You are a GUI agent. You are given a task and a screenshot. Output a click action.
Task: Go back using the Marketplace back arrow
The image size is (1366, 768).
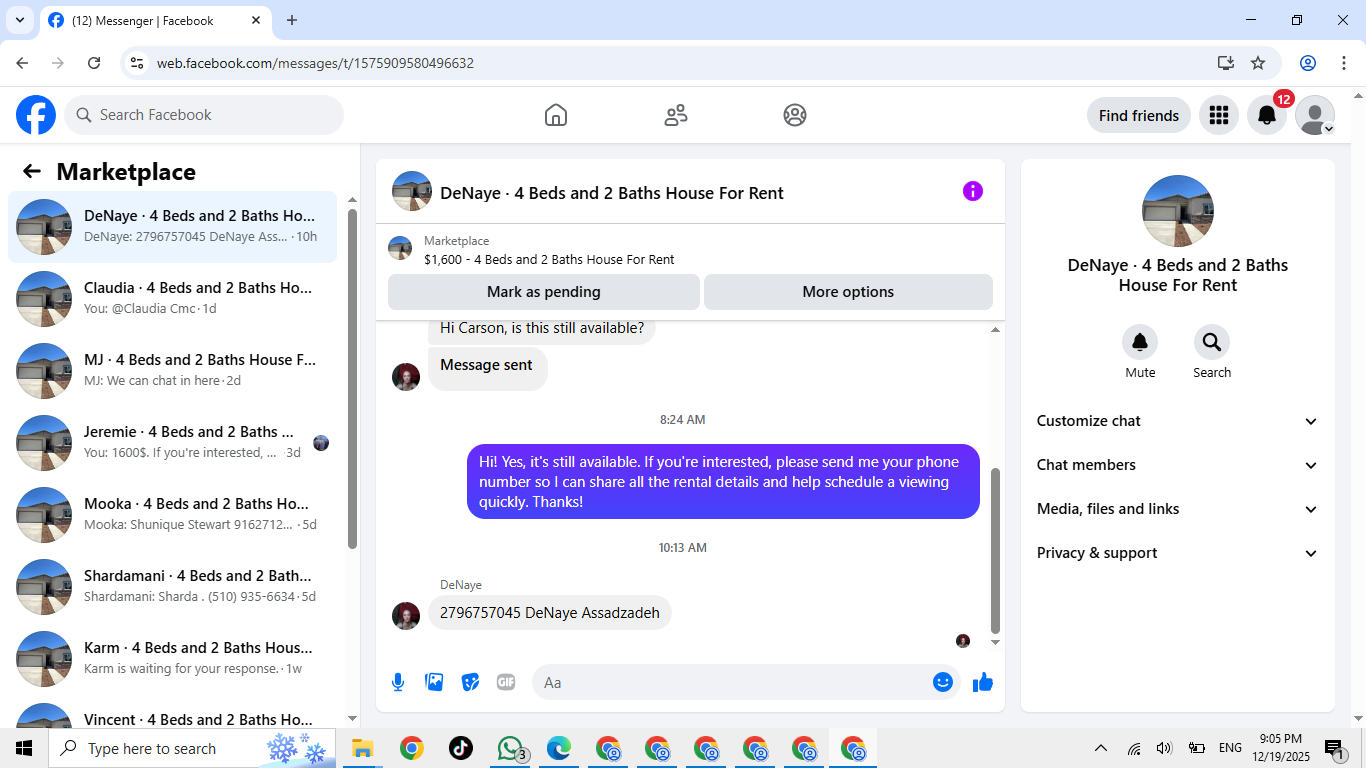[32, 171]
